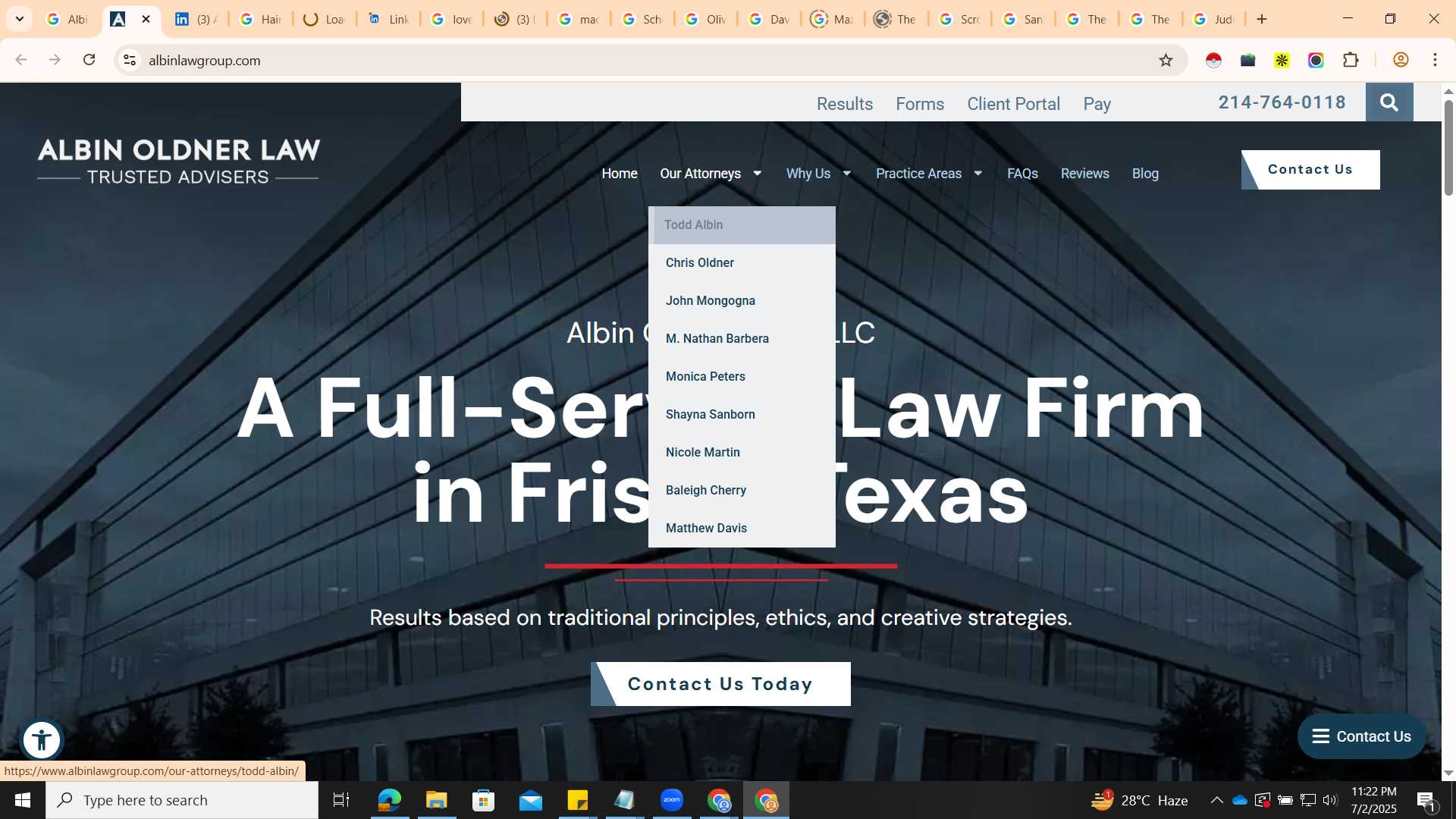Click the yellow asterisk extension icon
The width and height of the screenshot is (1456, 819).
tap(1282, 60)
